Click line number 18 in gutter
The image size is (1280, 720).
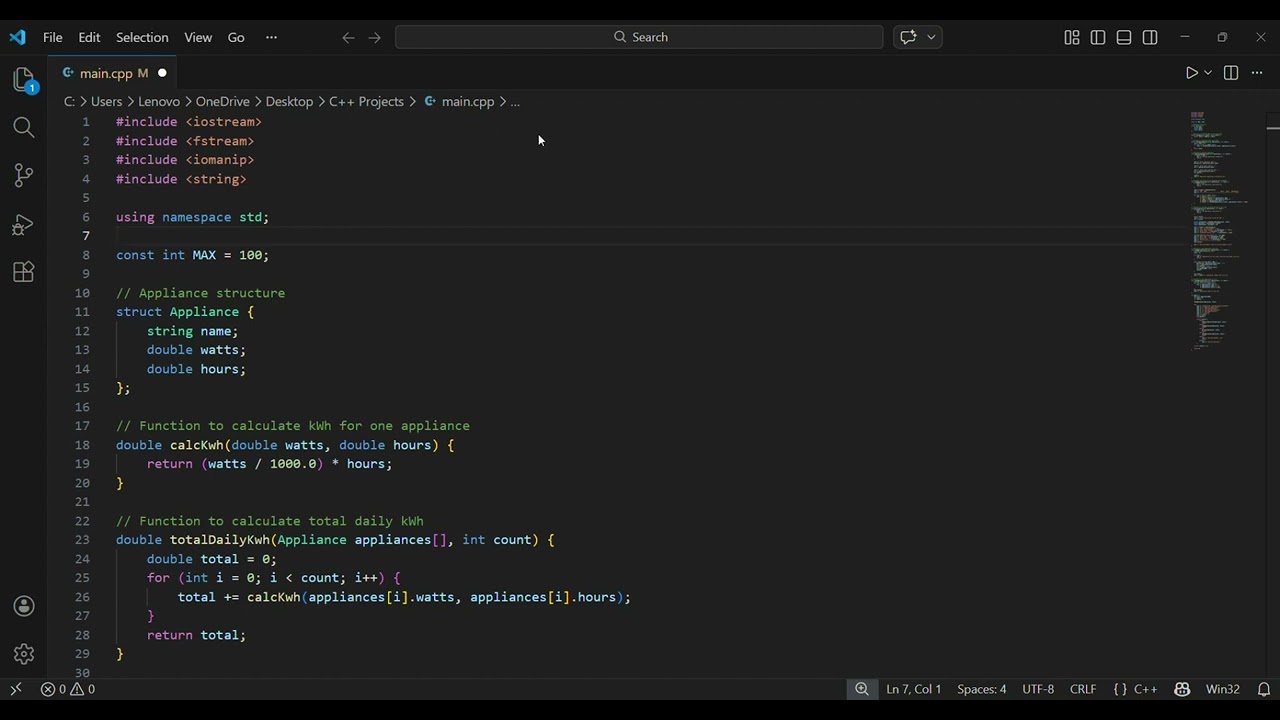(82, 445)
